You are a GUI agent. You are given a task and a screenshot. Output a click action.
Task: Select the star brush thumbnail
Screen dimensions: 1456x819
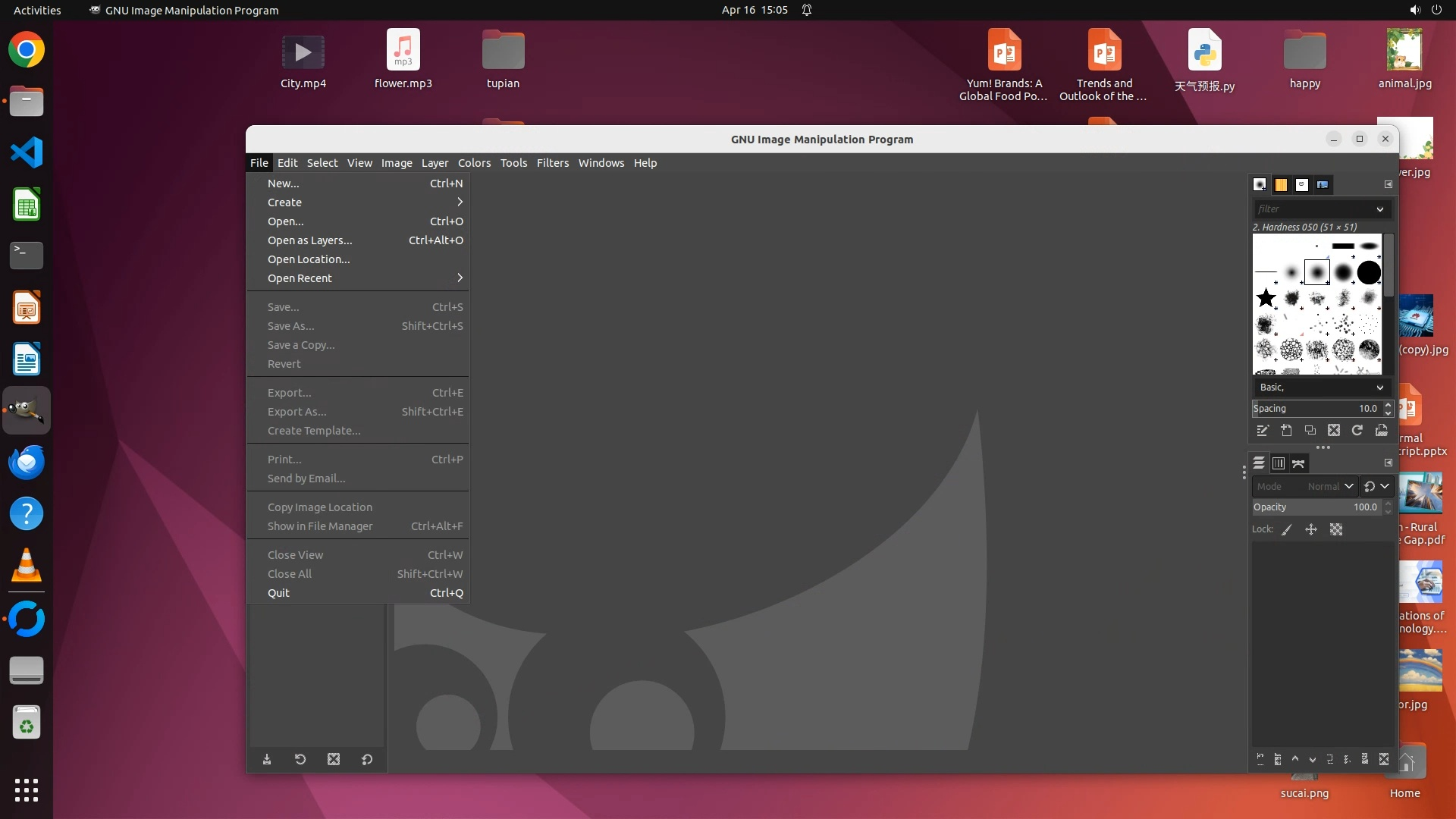1266,298
